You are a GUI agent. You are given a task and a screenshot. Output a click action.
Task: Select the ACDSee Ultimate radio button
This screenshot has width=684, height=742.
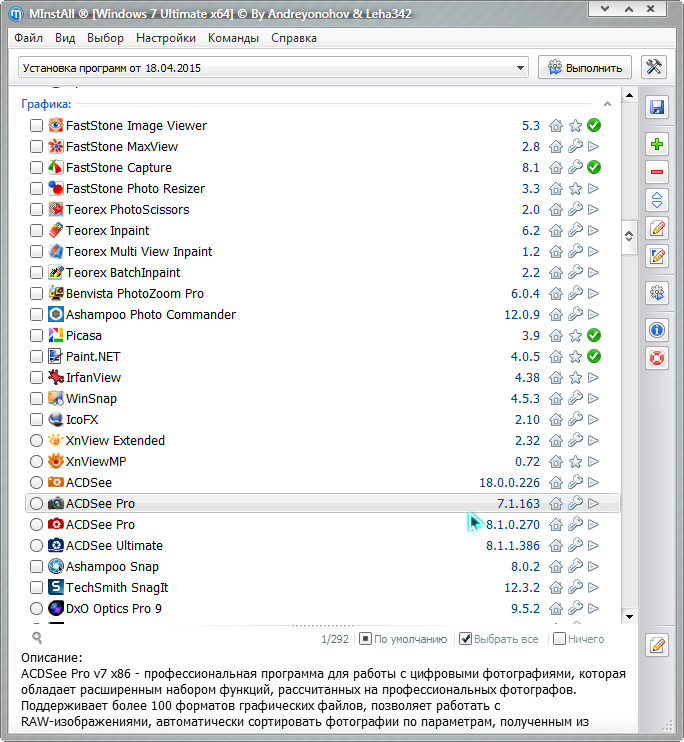pos(36,546)
